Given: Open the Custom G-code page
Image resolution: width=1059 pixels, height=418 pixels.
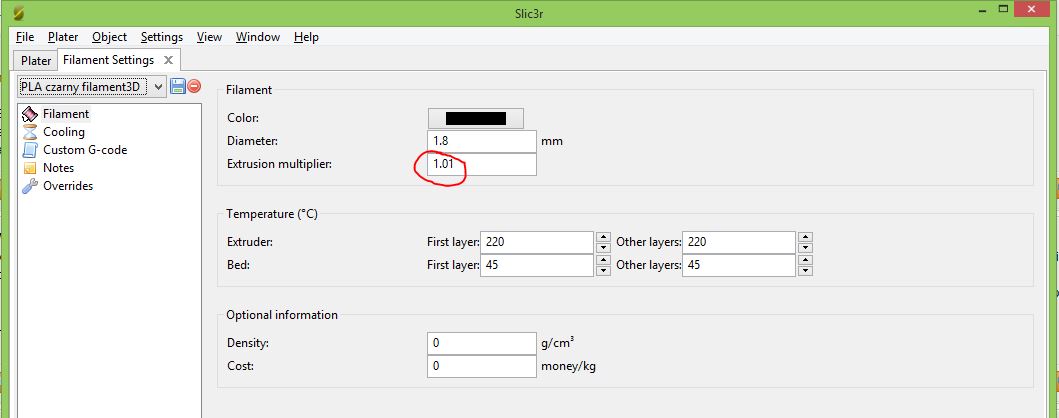Looking at the screenshot, I should pyautogui.click(x=84, y=150).
